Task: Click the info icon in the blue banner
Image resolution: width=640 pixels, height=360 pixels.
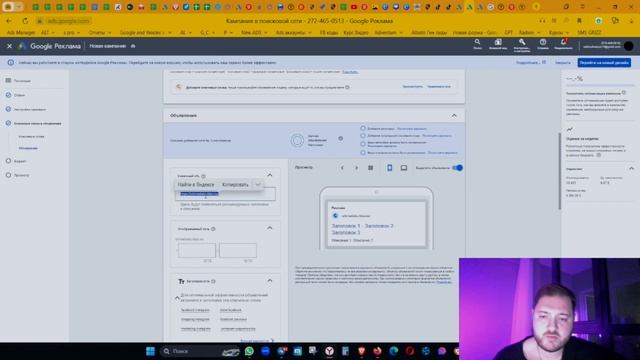Action: (x=11, y=63)
